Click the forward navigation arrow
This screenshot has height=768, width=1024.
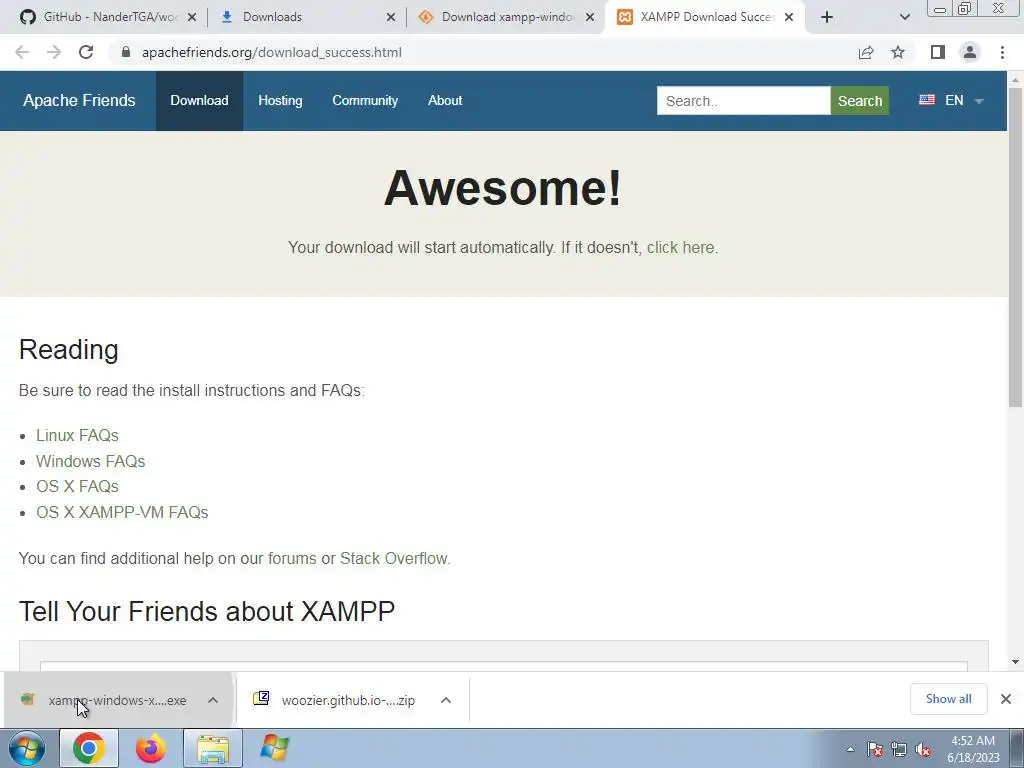[x=54, y=52]
